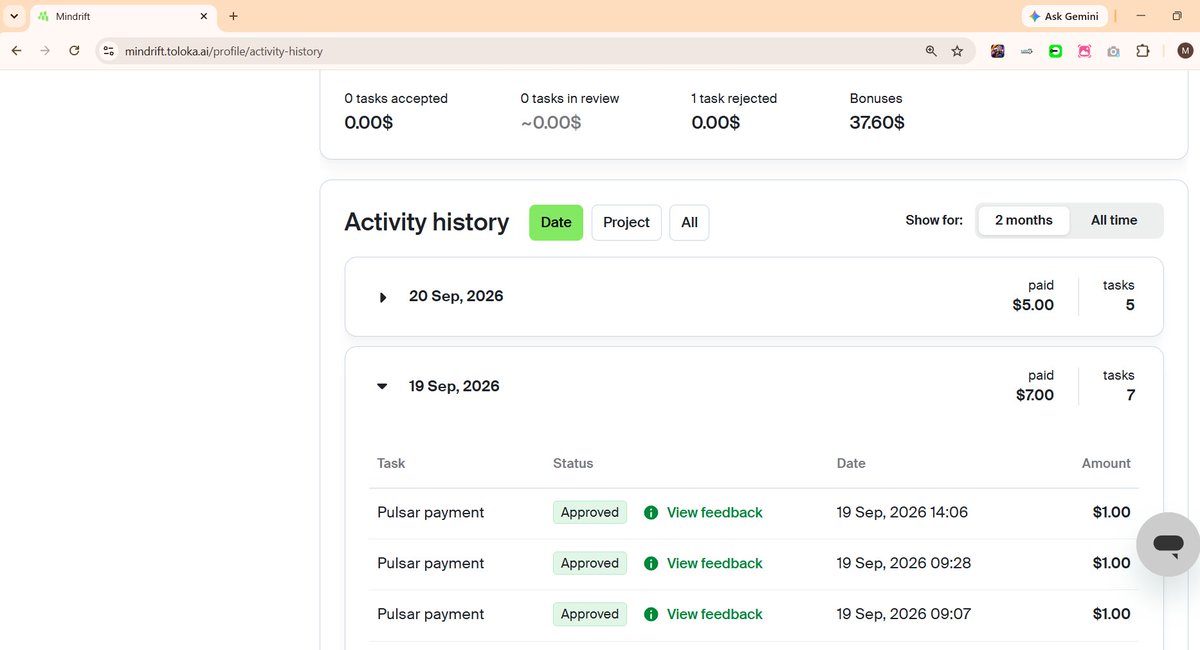Viewport: 1200px width, 650px height.
Task: Click the Ask Gemini button
Action: tap(1064, 16)
